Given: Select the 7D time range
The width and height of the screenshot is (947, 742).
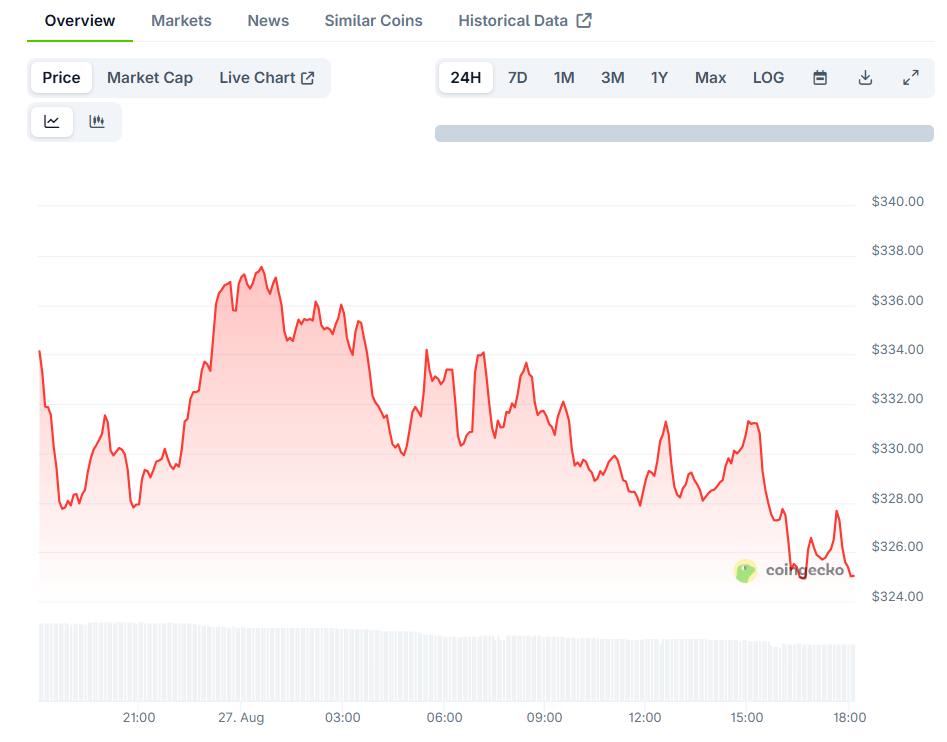Looking at the screenshot, I should (518, 78).
